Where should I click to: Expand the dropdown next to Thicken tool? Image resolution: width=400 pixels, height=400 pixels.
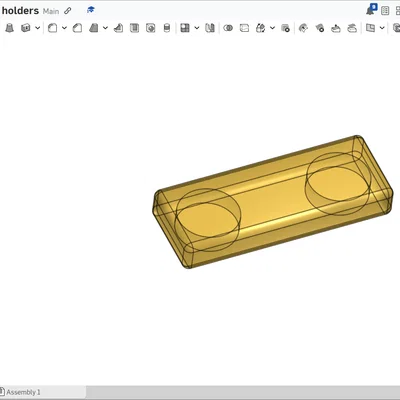click(38, 28)
